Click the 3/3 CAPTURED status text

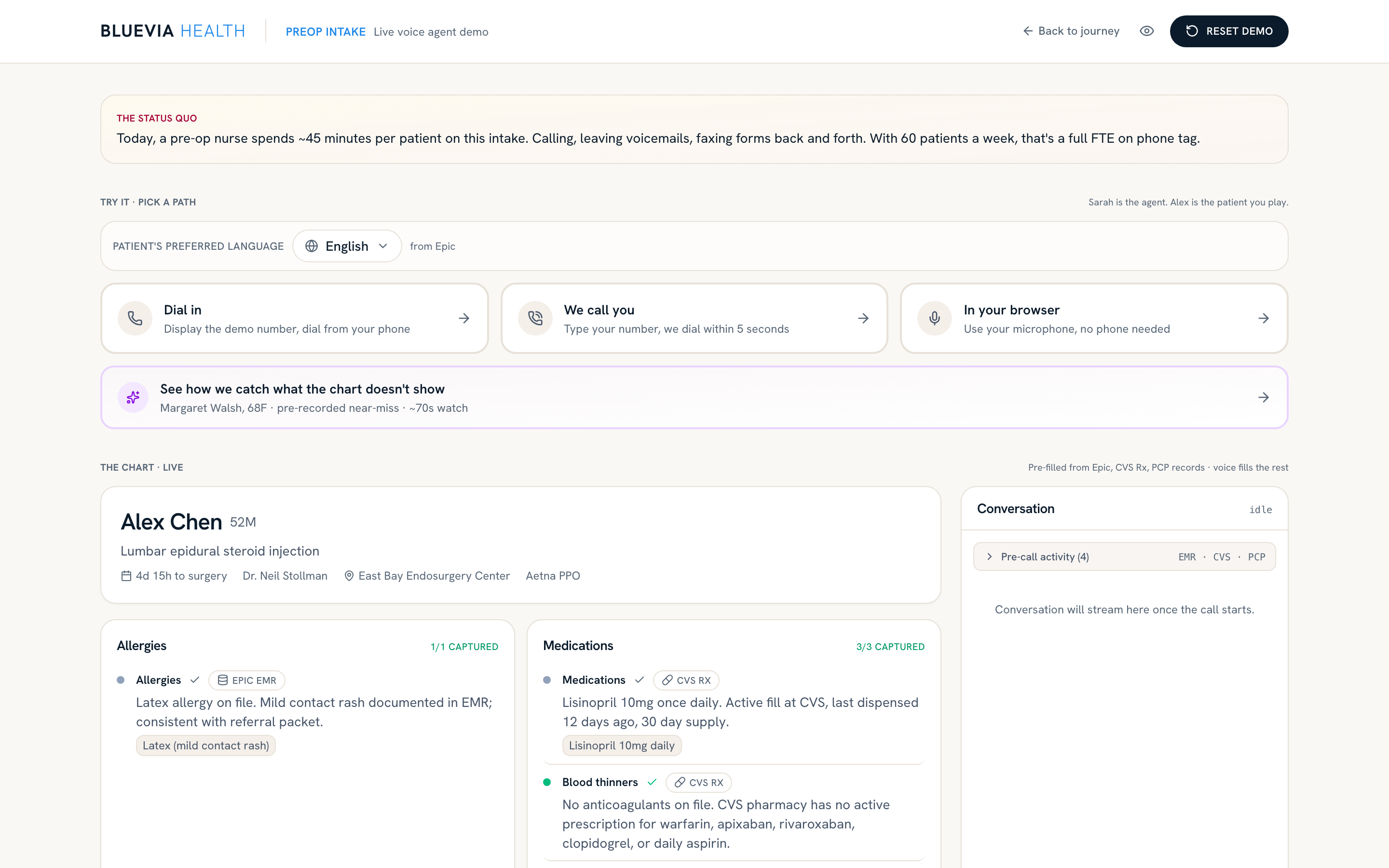coord(890,647)
